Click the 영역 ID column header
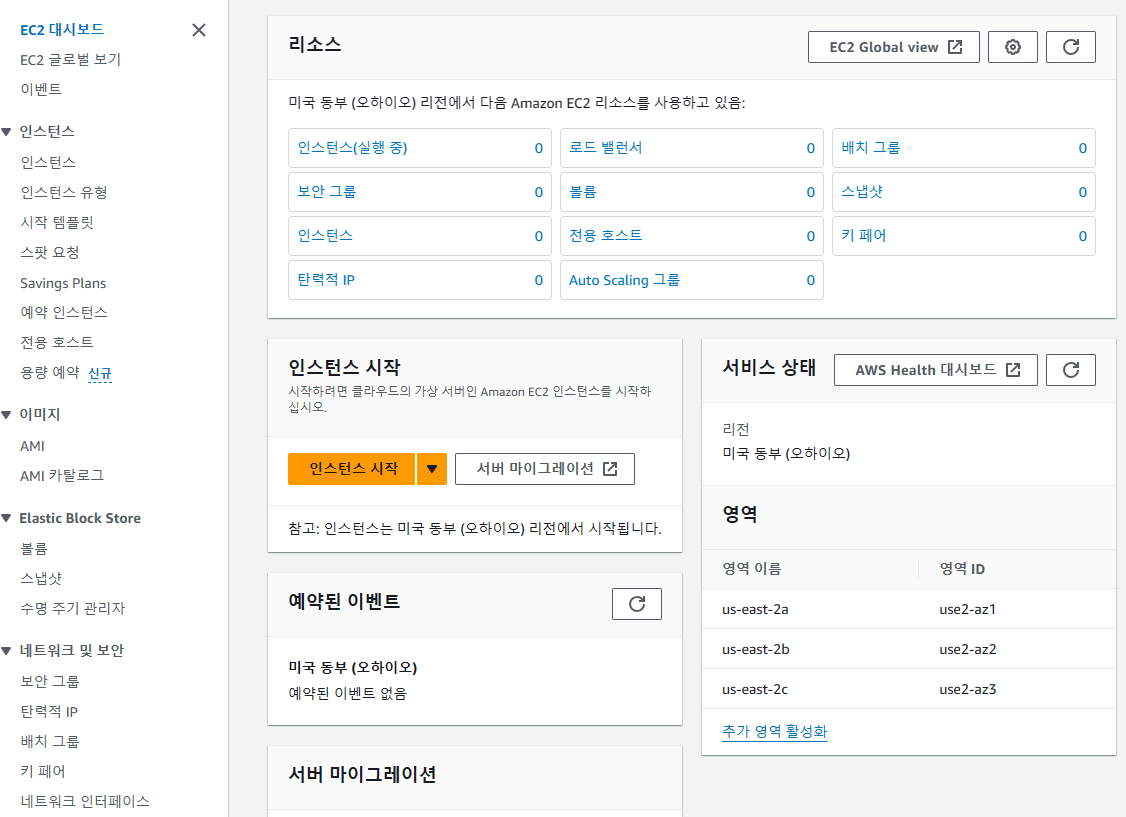 pyautogui.click(x=962, y=569)
